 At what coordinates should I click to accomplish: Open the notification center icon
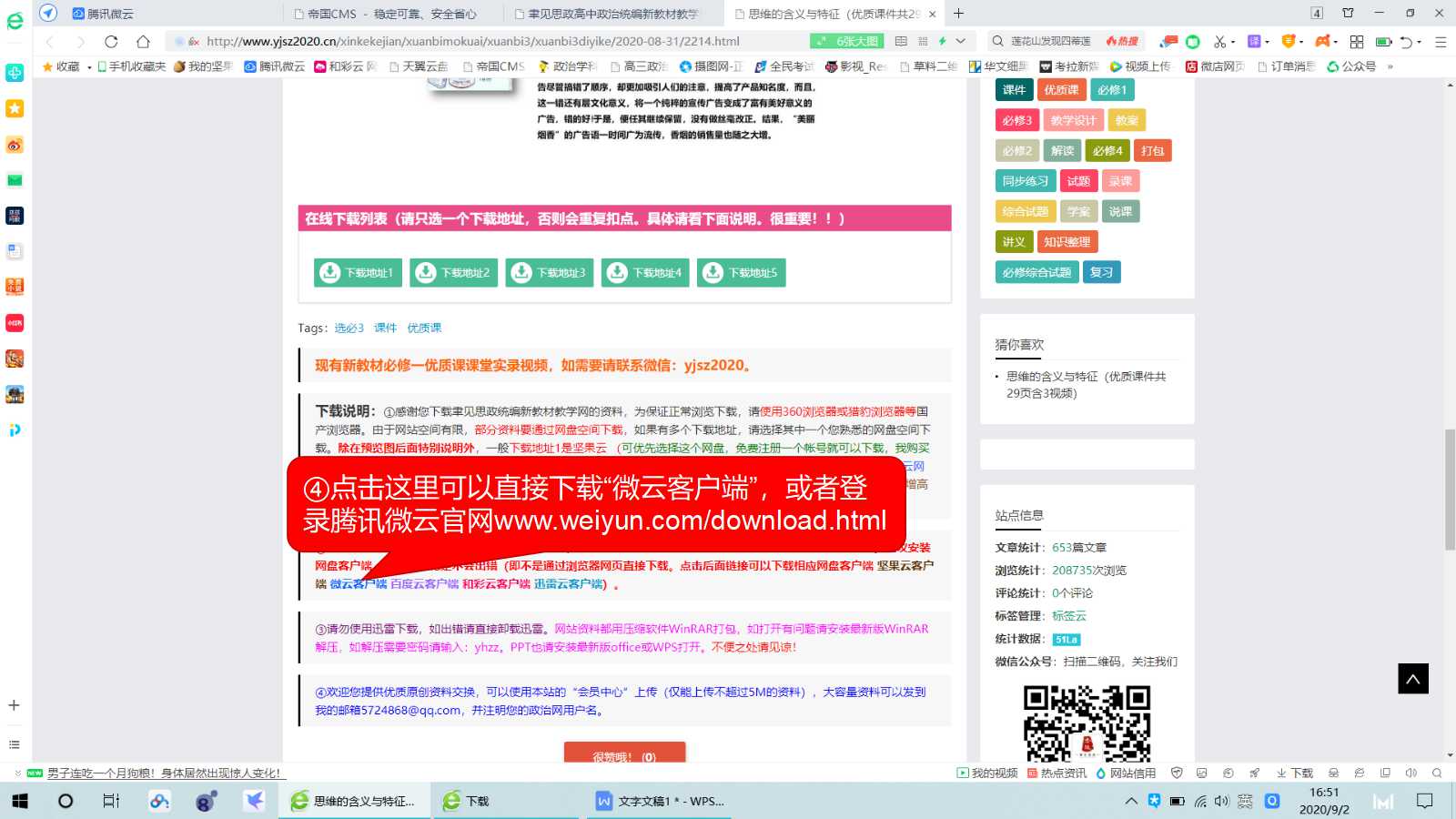pyautogui.click(x=1425, y=801)
